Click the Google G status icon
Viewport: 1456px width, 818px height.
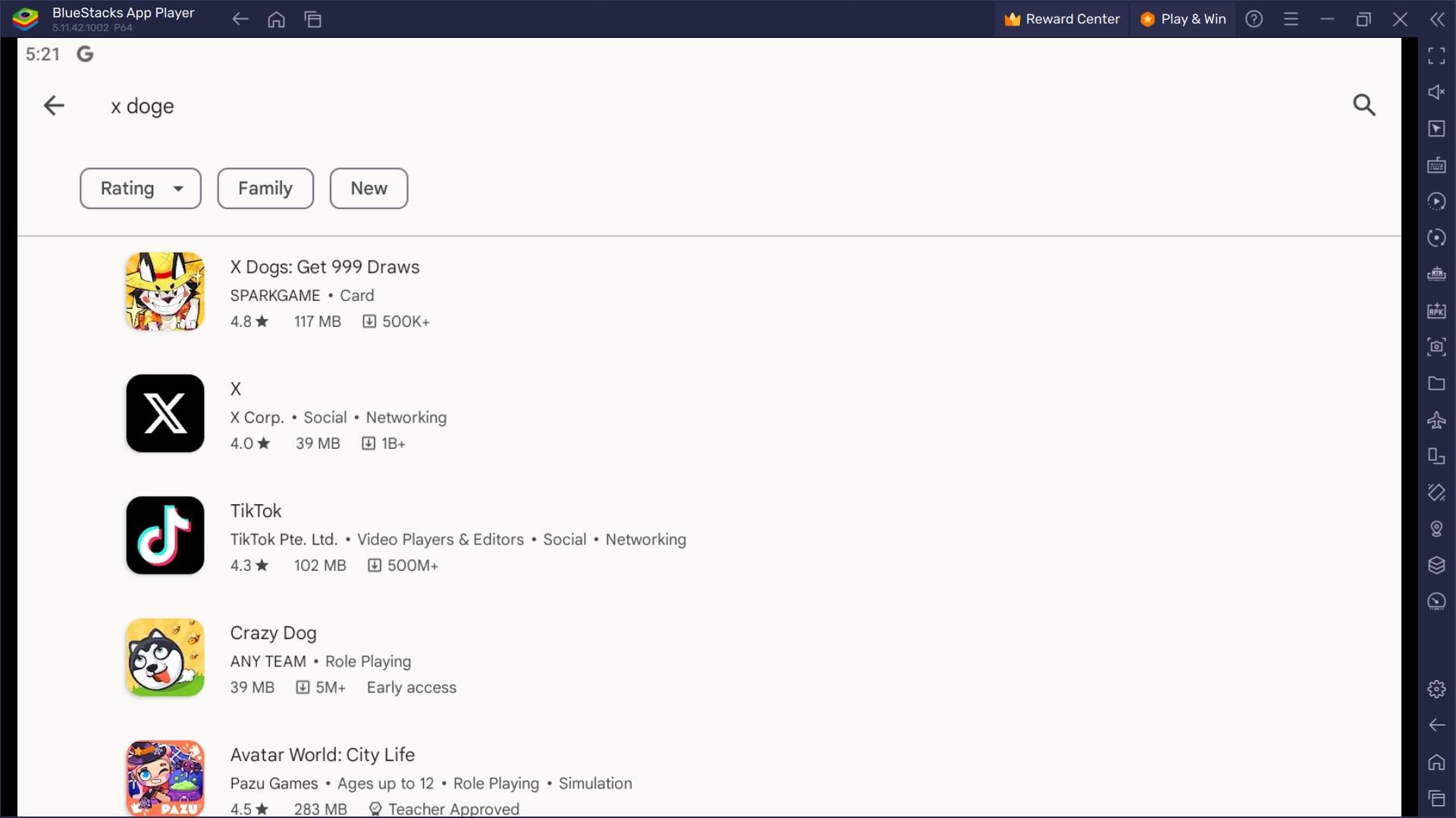coord(85,54)
